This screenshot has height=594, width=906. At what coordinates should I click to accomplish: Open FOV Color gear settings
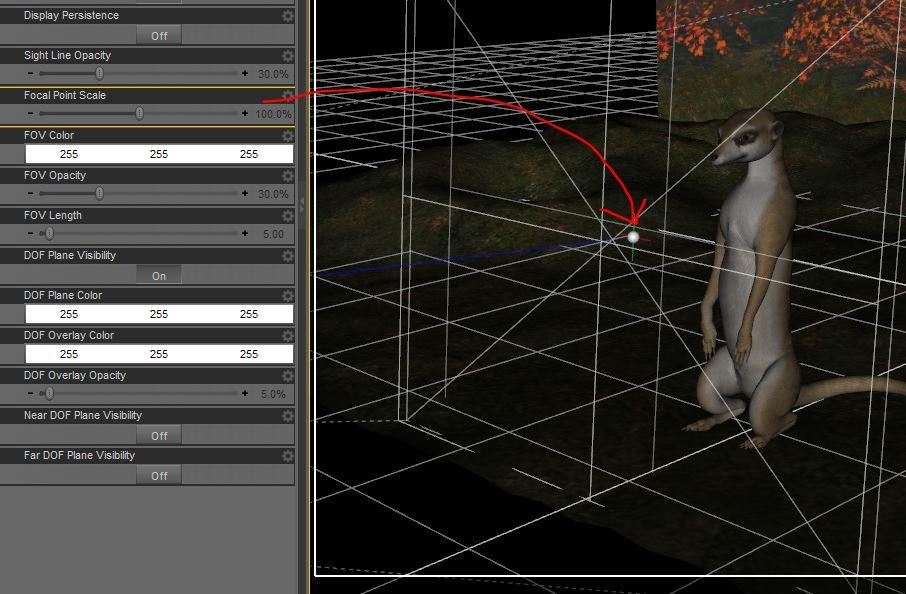[x=287, y=136]
